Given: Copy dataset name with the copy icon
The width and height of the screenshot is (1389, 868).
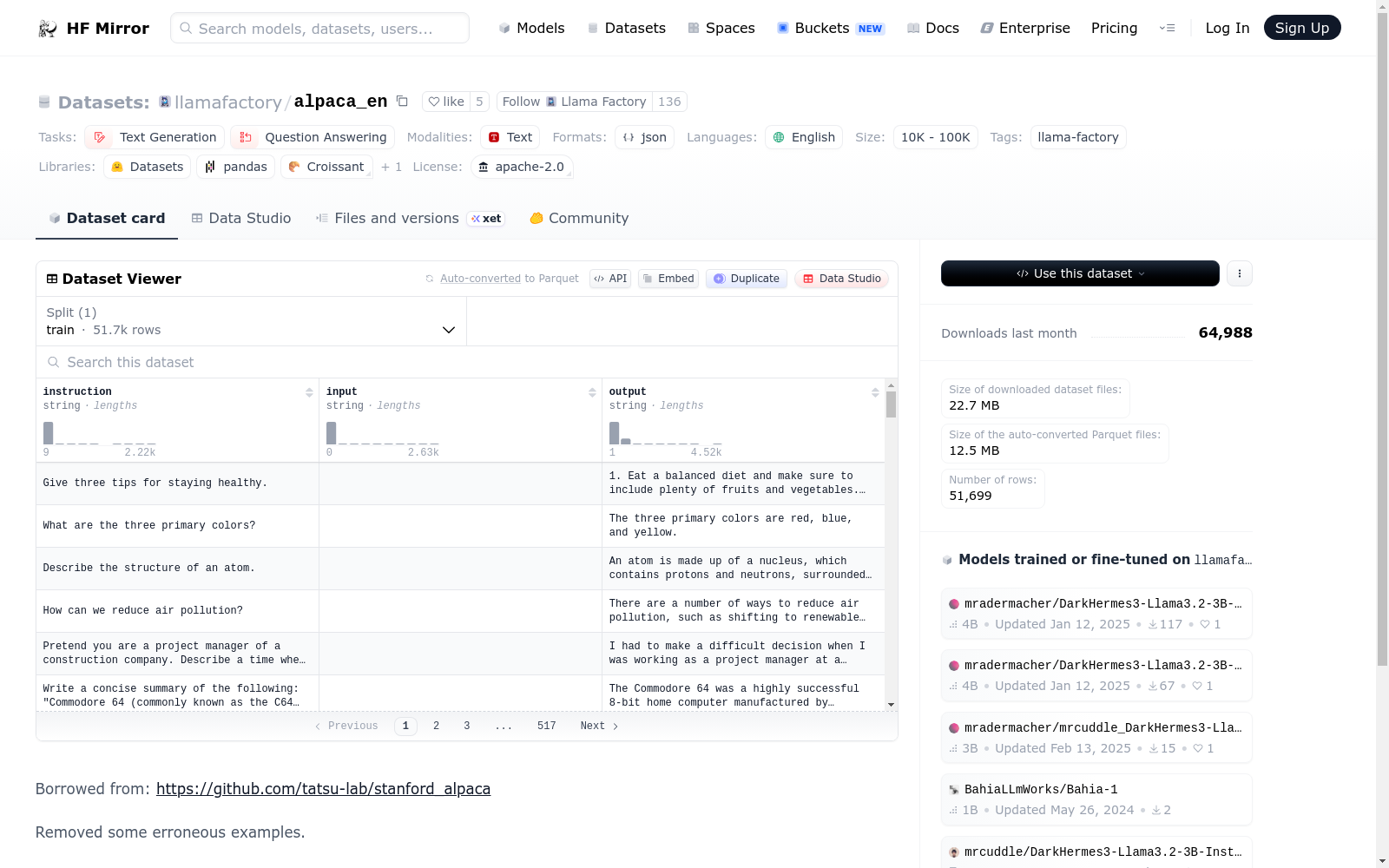Looking at the screenshot, I should (x=402, y=102).
